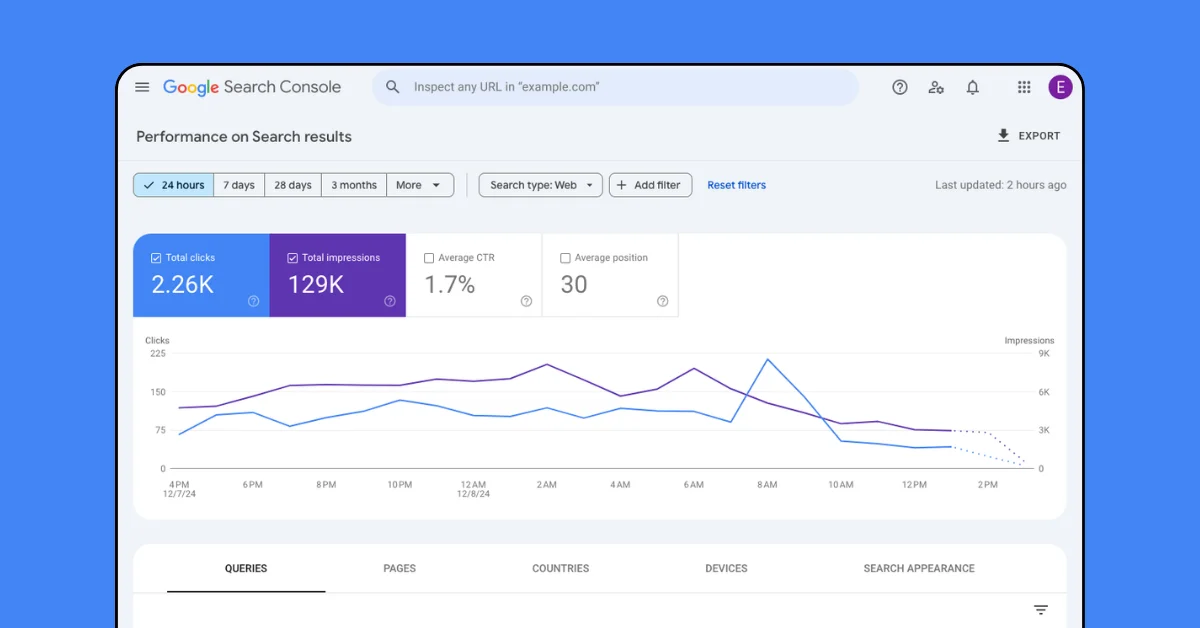1200x628 pixels.
Task: Click the search magnifier icon
Action: pyautogui.click(x=393, y=87)
